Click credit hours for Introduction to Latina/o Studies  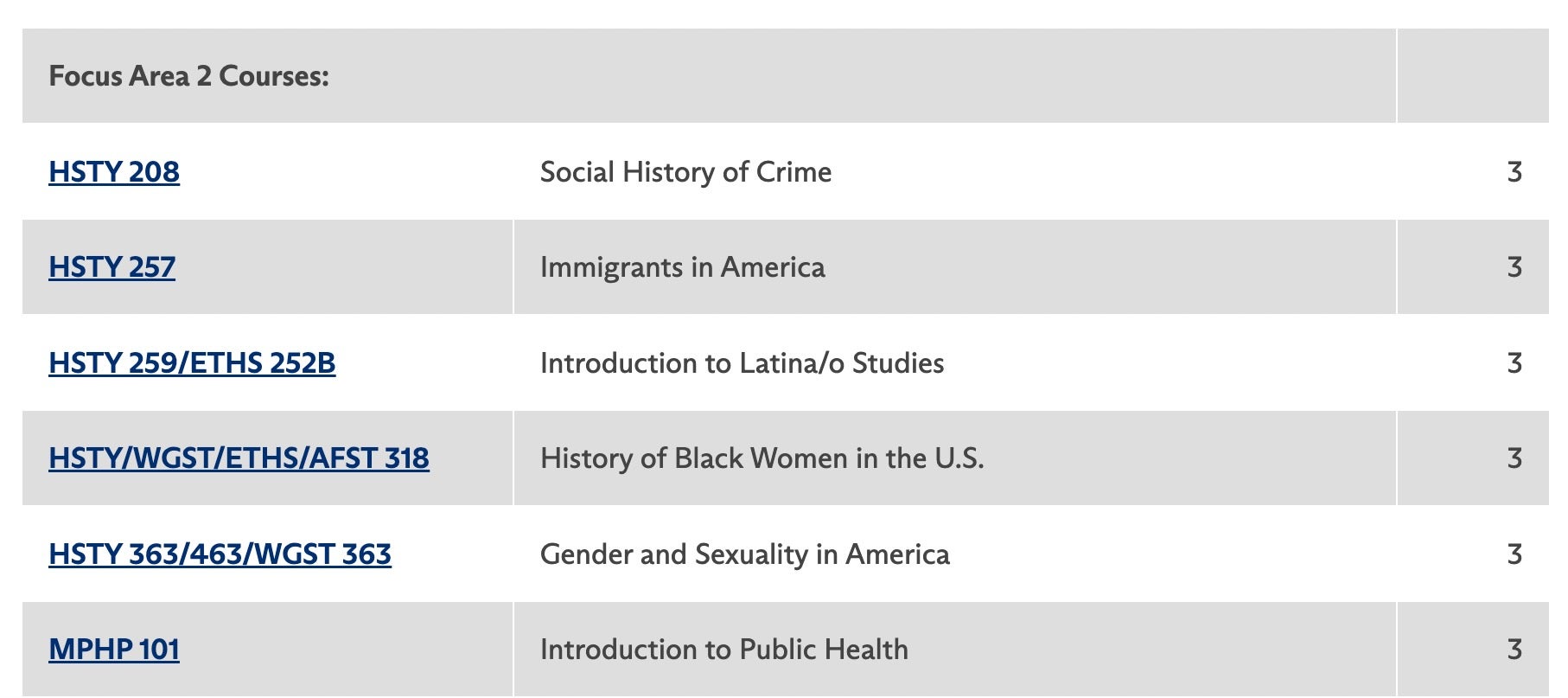click(1514, 363)
